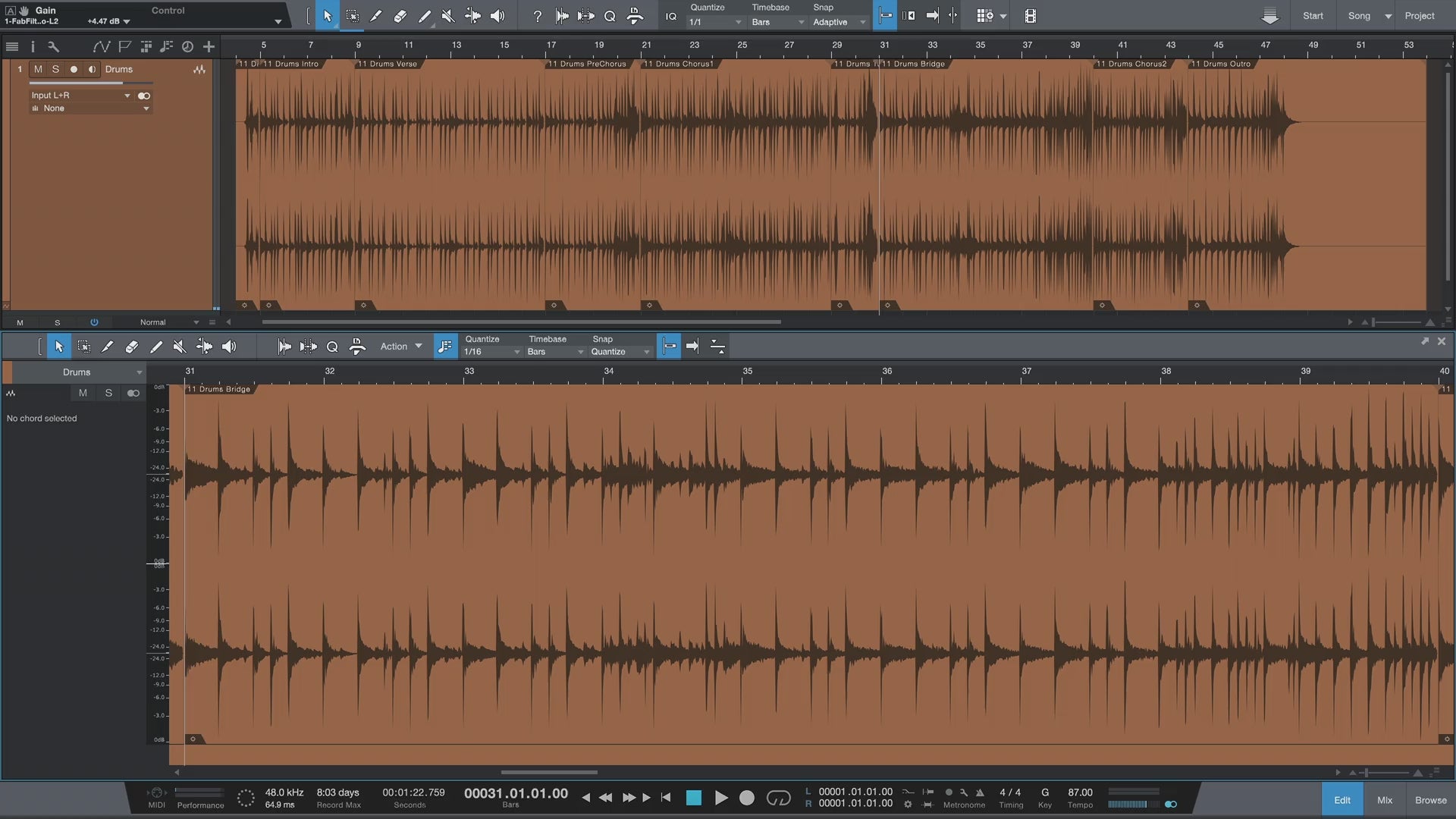Select the Eraser tool in editor toolbar
Viewport: 1456px width, 819px height.
click(x=131, y=347)
